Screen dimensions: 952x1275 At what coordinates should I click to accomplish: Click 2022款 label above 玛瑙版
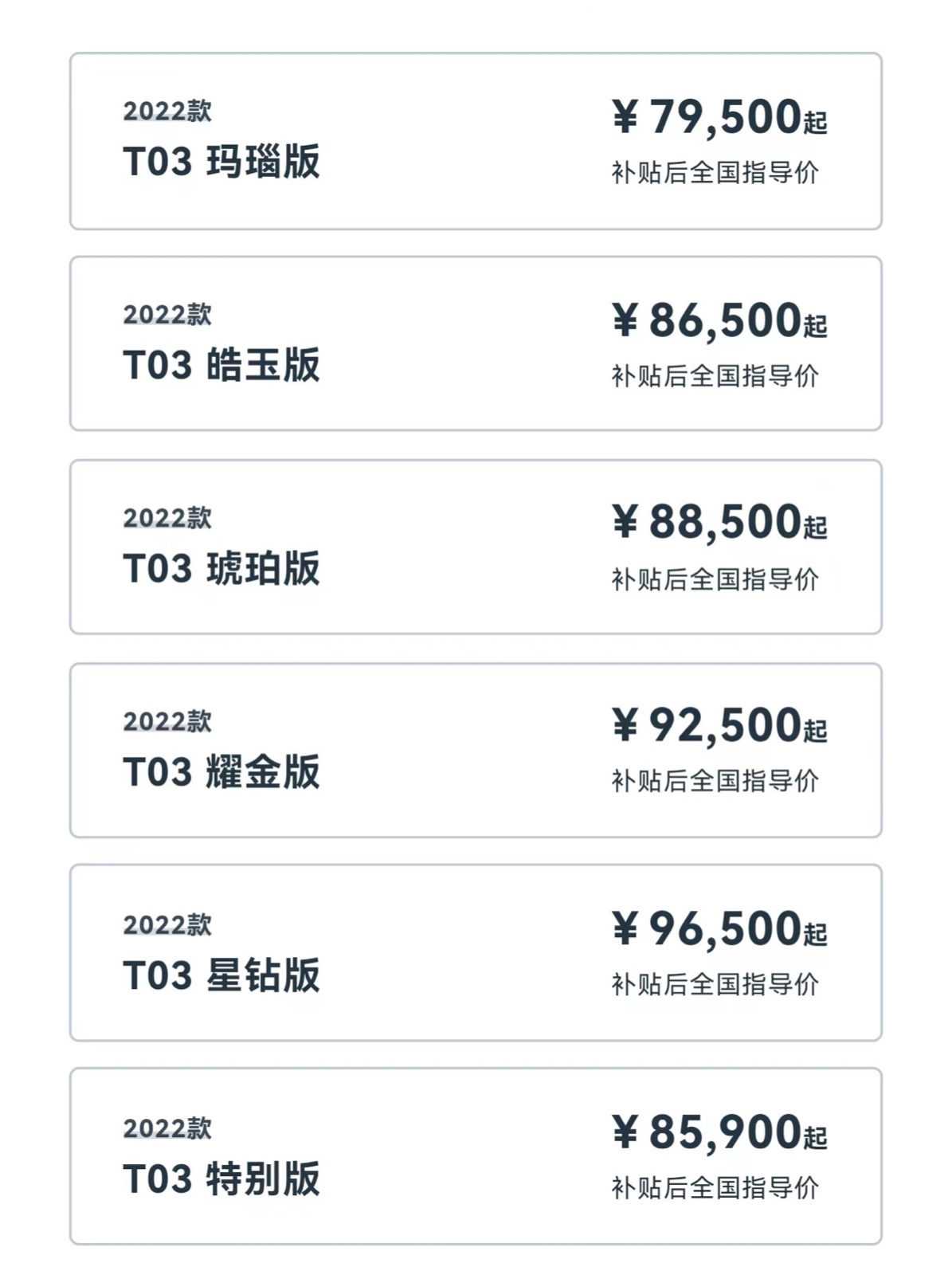pos(167,111)
